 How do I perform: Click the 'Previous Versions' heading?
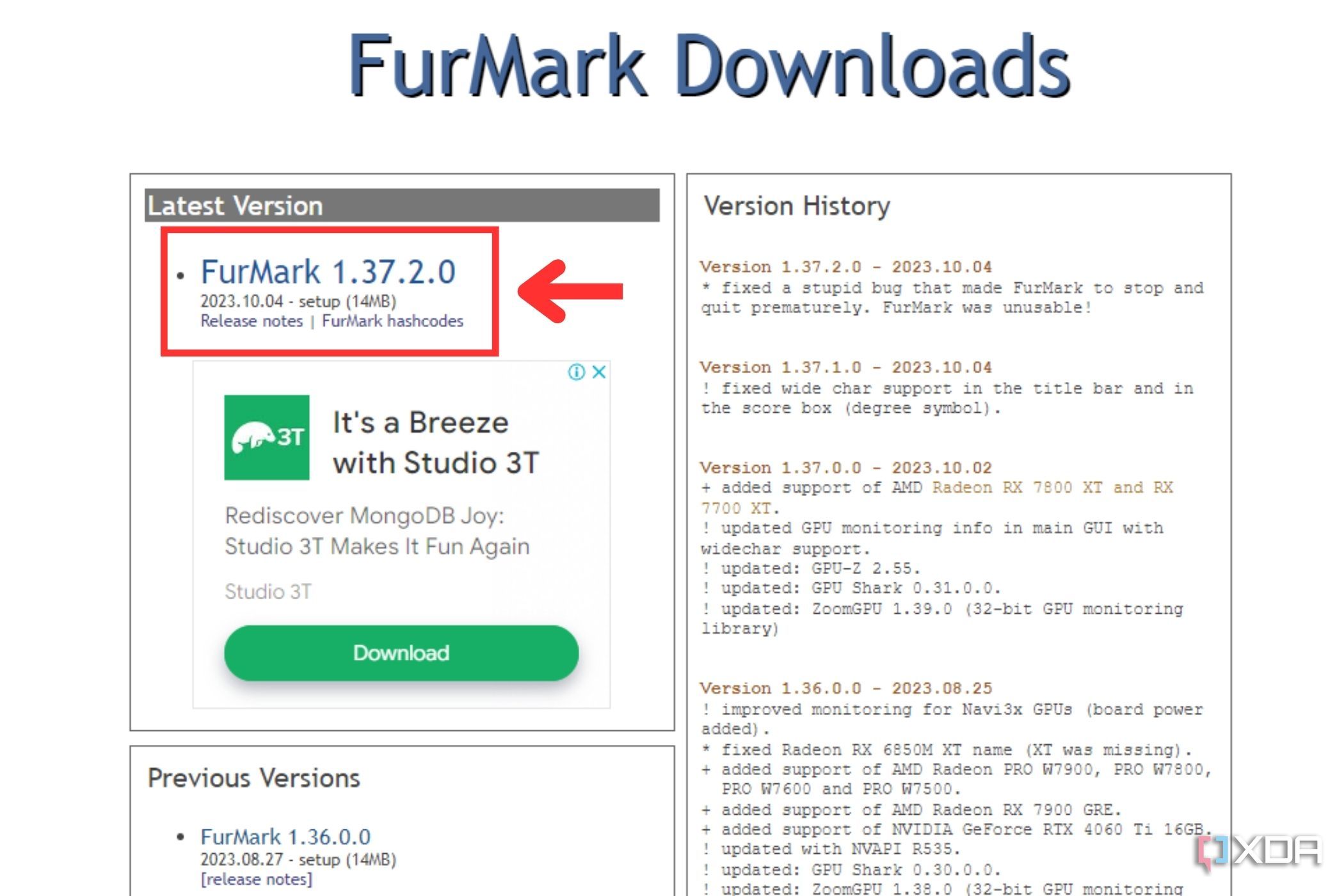(253, 778)
